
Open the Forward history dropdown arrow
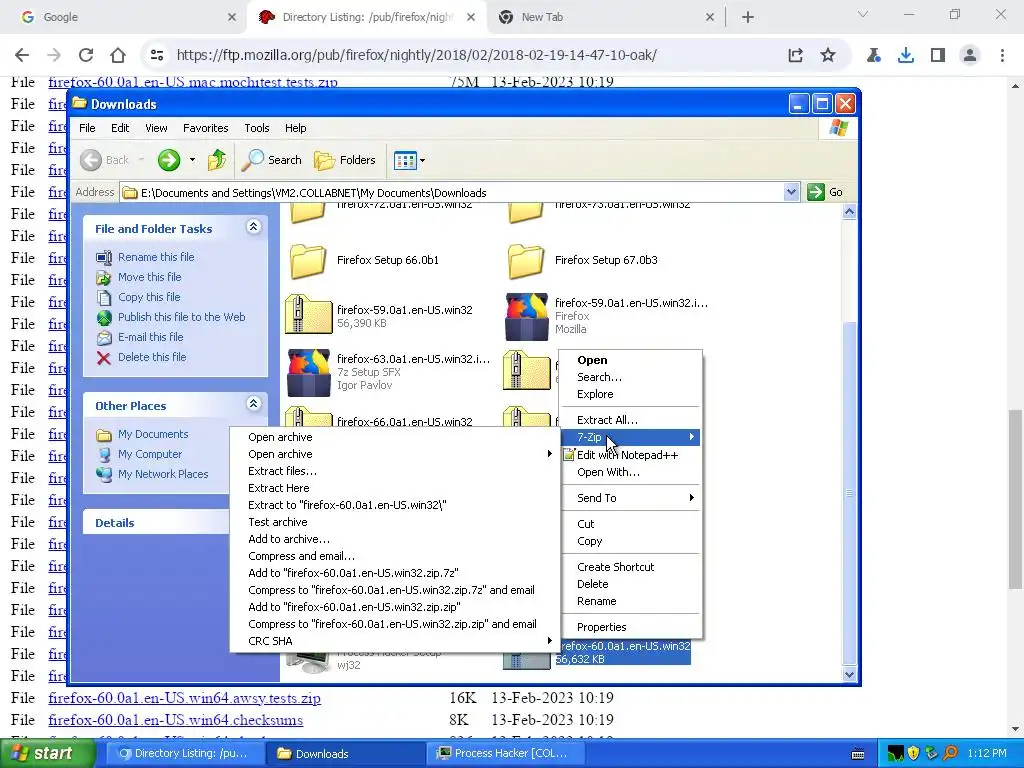coord(192,160)
